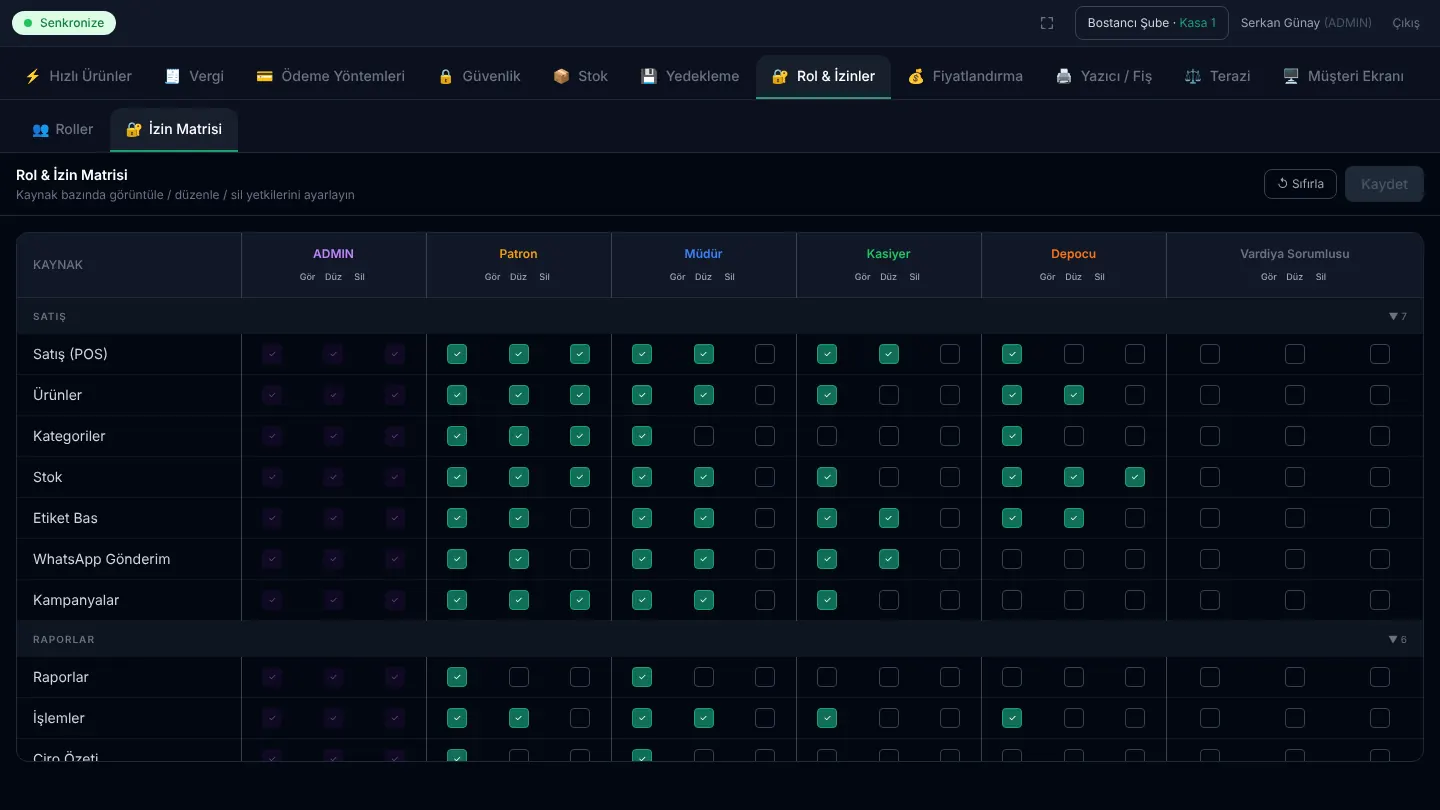Check Depocu Gör for WhatsApp Gönderim
This screenshot has width=1440, height=810.
coord(1012,559)
